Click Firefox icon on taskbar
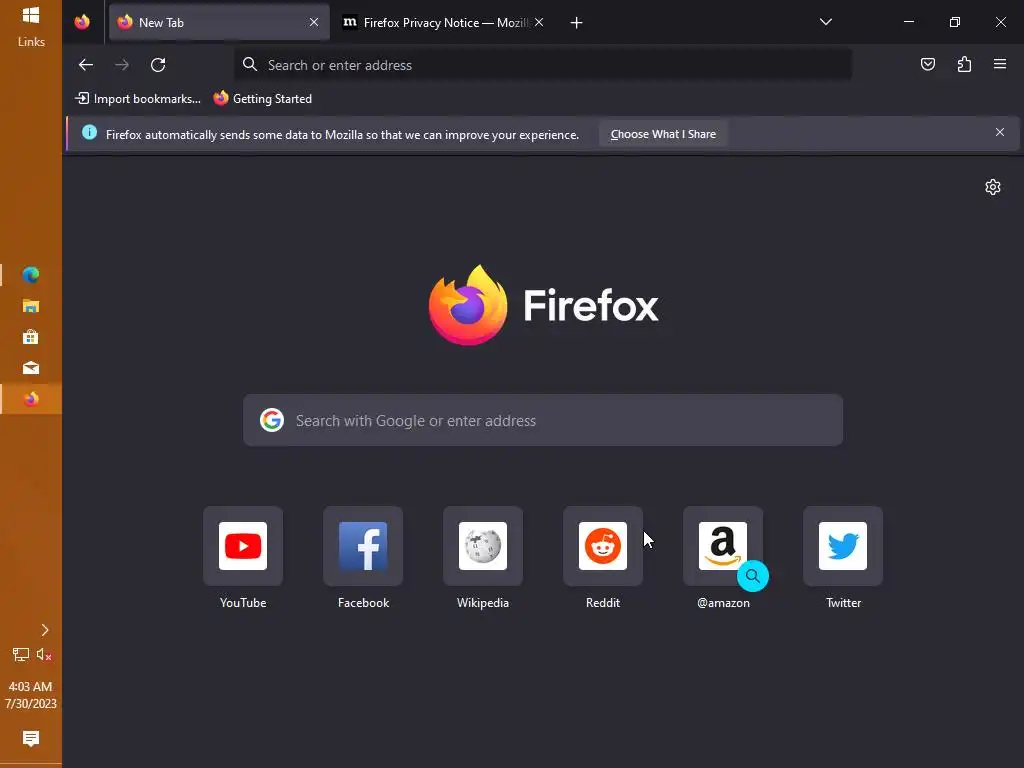Image resolution: width=1024 pixels, height=768 pixels. click(31, 399)
